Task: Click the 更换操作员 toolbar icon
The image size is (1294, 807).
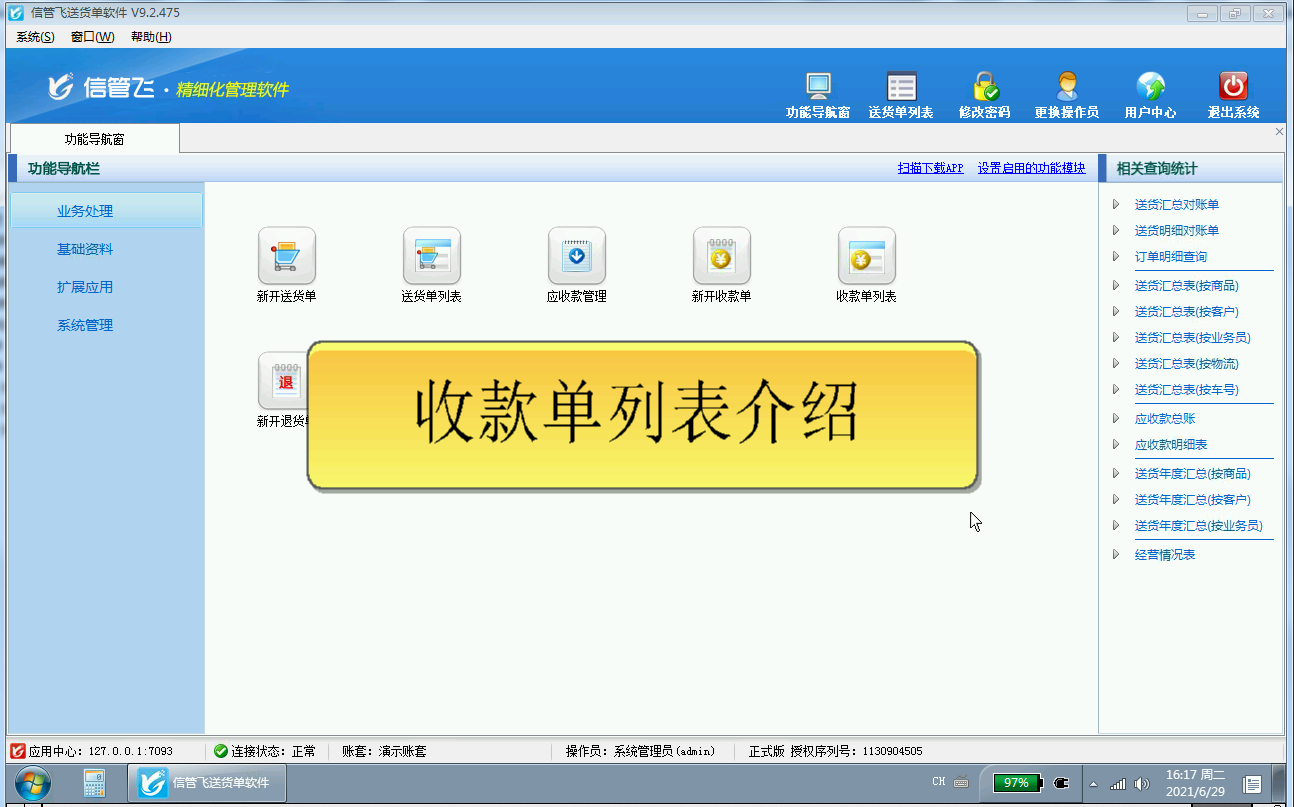Action: click(x=1066, y=87)
